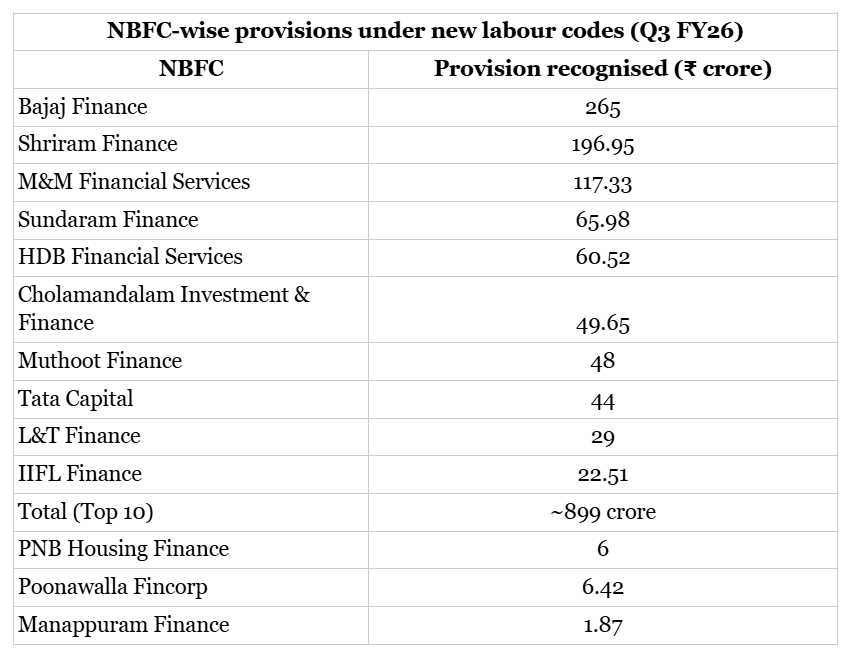Viewport: 849px width, 656px height.
Task: Click the L&T Finance cell
Action: coord(79,436)
